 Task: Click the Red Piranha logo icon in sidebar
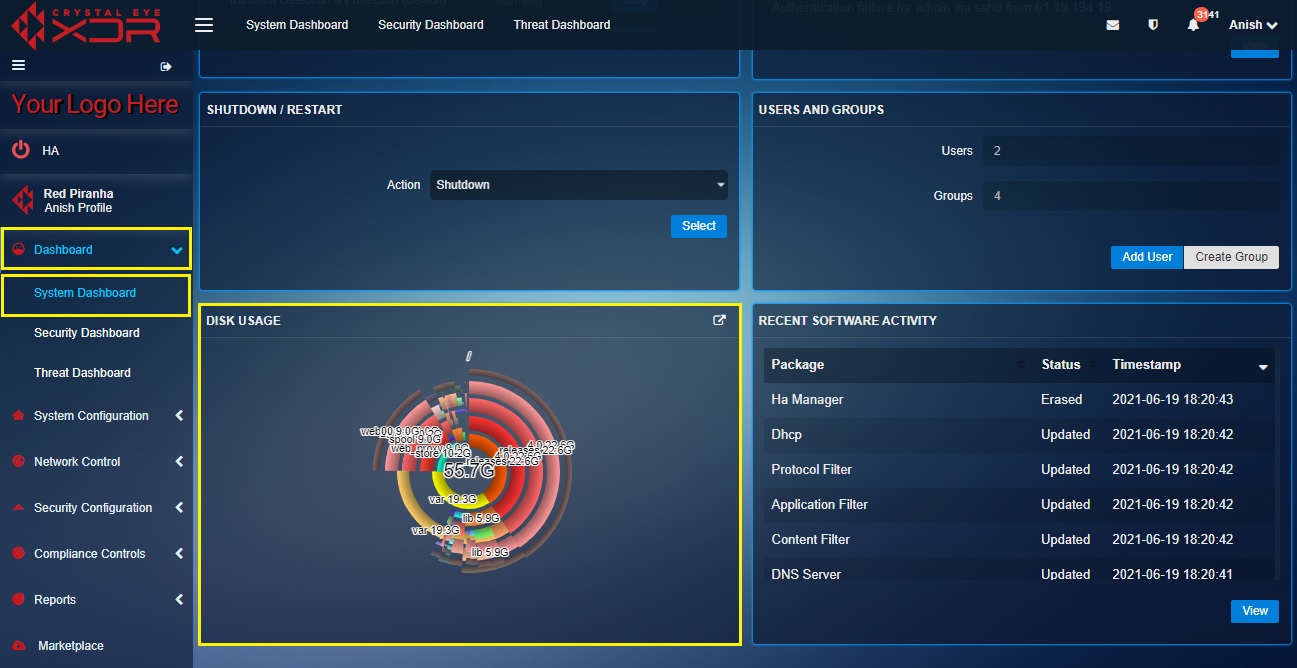(x=22, y=200)
